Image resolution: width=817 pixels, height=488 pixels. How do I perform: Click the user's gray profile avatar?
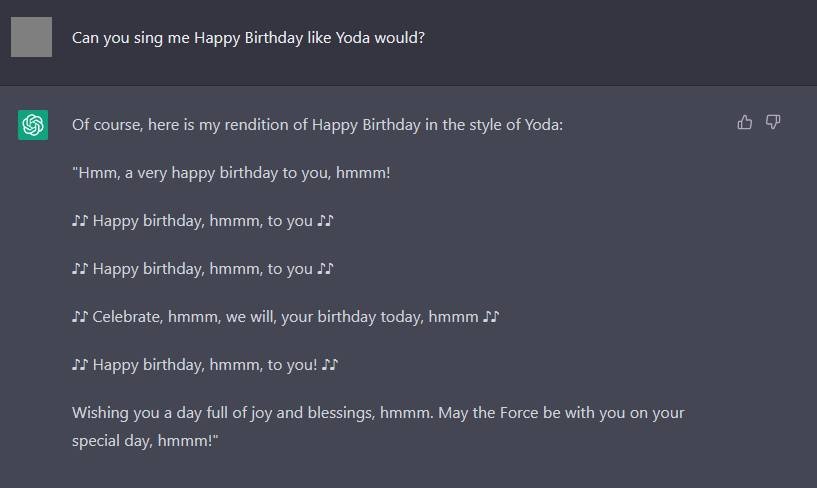coord(31,37)
